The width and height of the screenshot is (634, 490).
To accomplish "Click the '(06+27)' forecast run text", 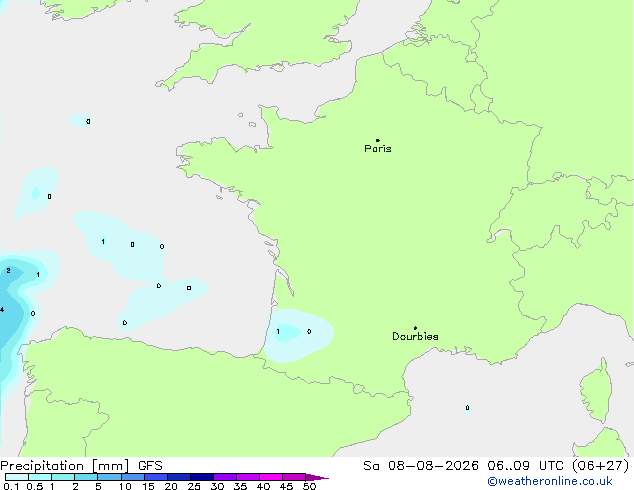I will coord(601,466).
